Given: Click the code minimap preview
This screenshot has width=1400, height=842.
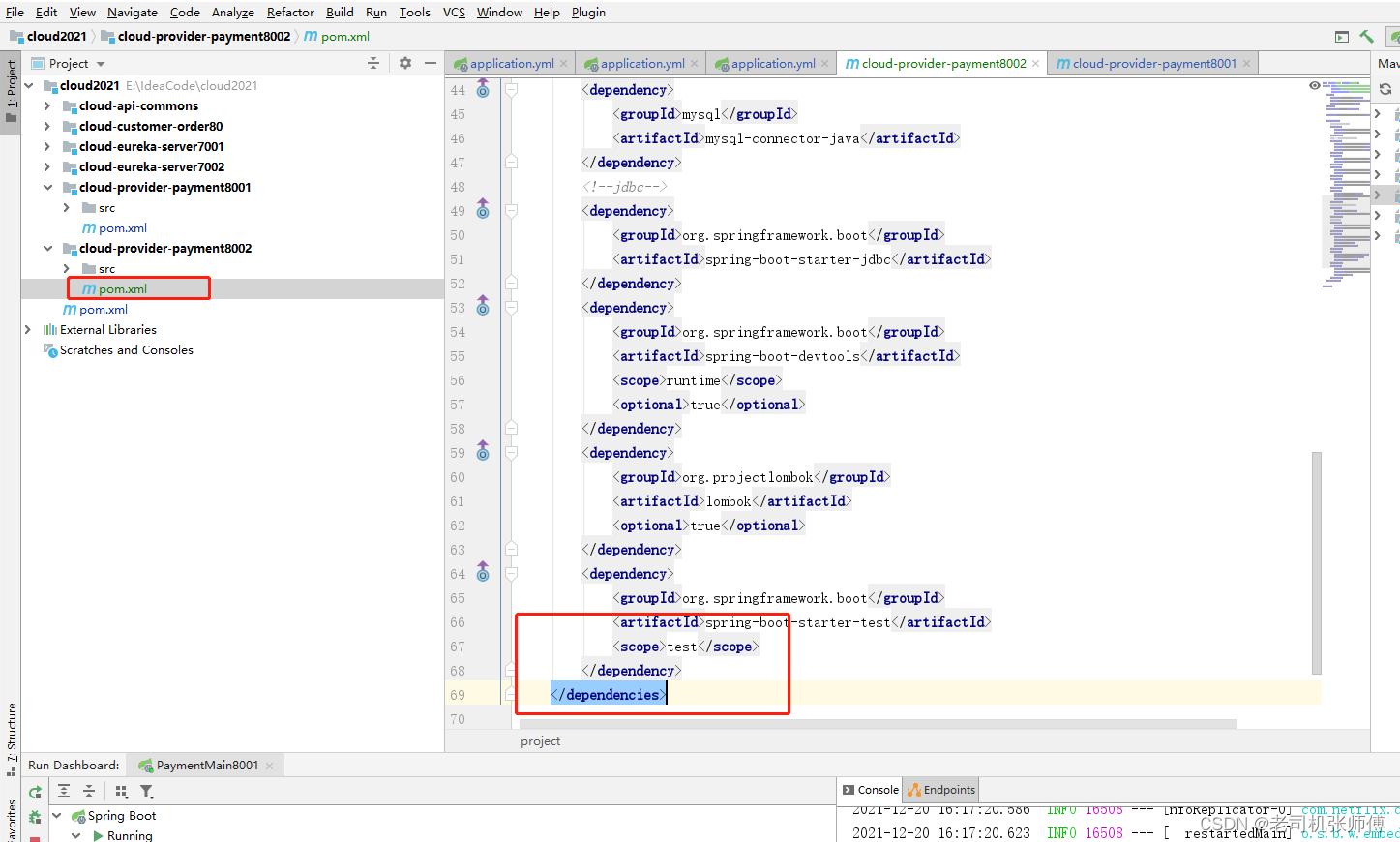Looking at the screenshot, I should click(x=1347, y=184).
